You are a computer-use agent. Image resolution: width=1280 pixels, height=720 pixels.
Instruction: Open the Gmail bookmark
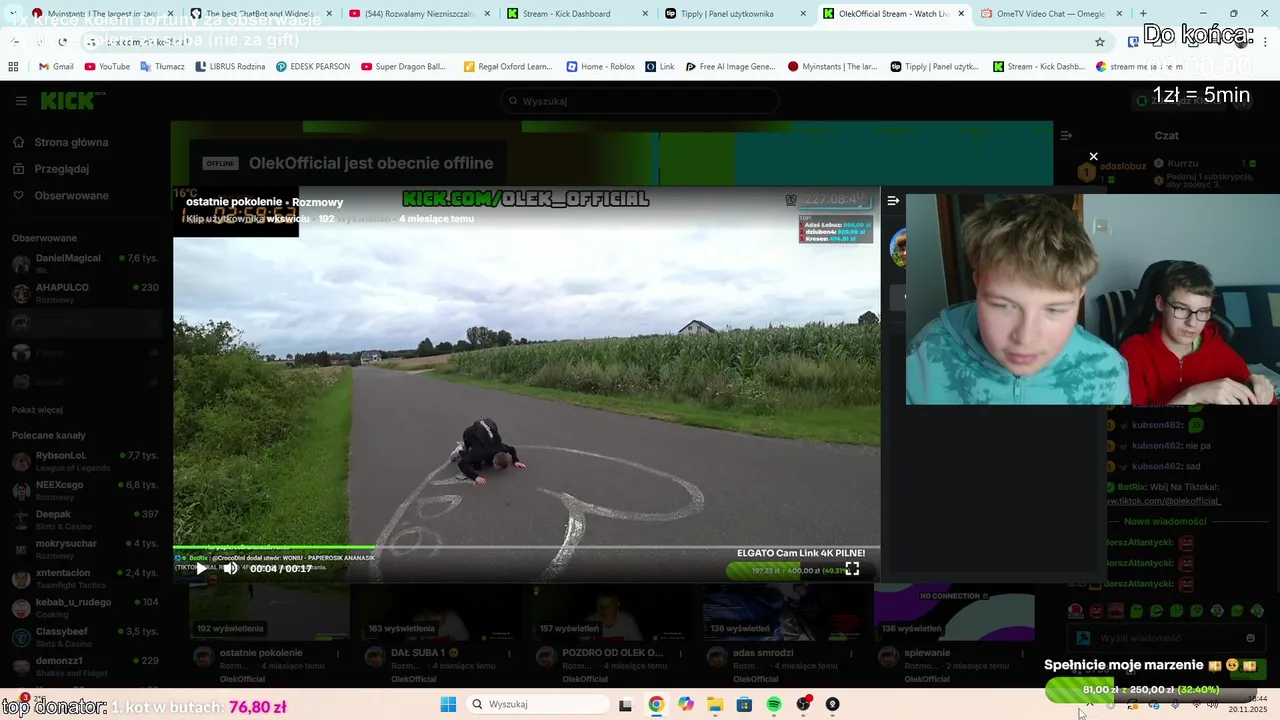pyautogui.click(x=56, y=66)
